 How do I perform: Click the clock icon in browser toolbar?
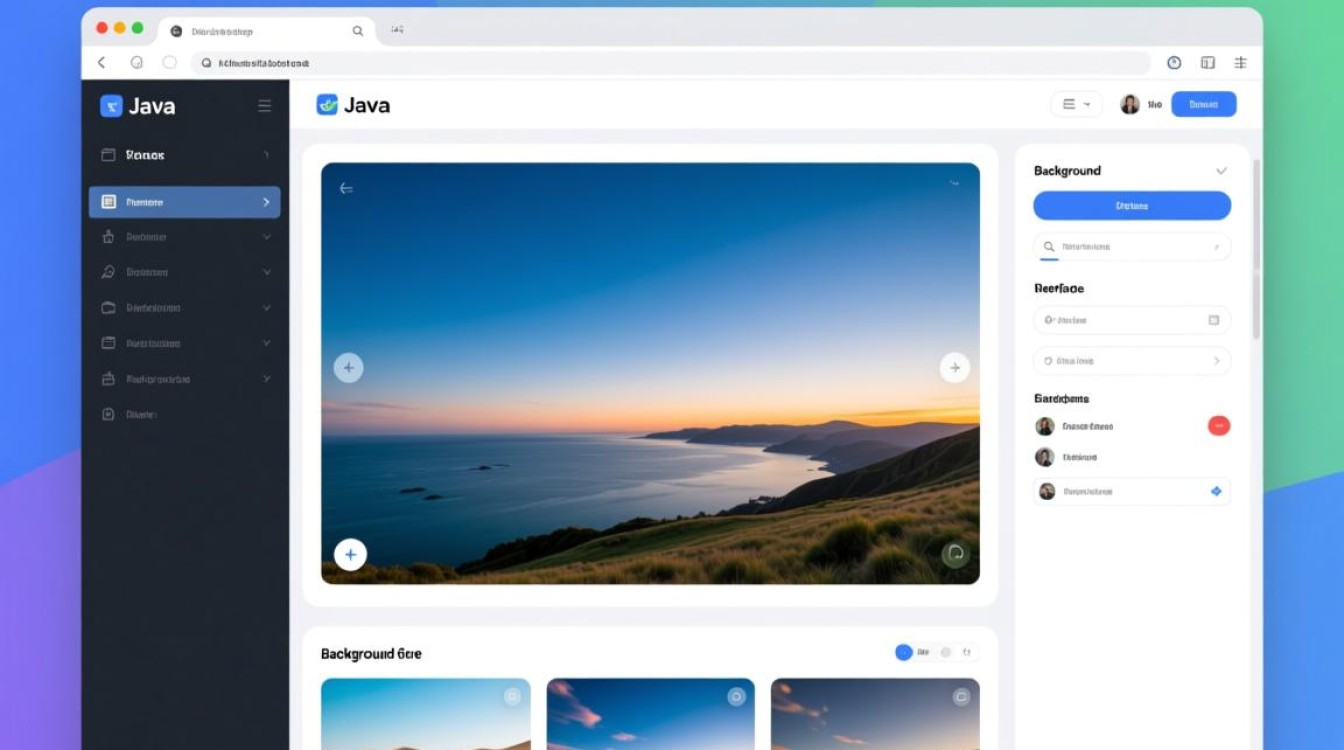tap(1174, 62)
